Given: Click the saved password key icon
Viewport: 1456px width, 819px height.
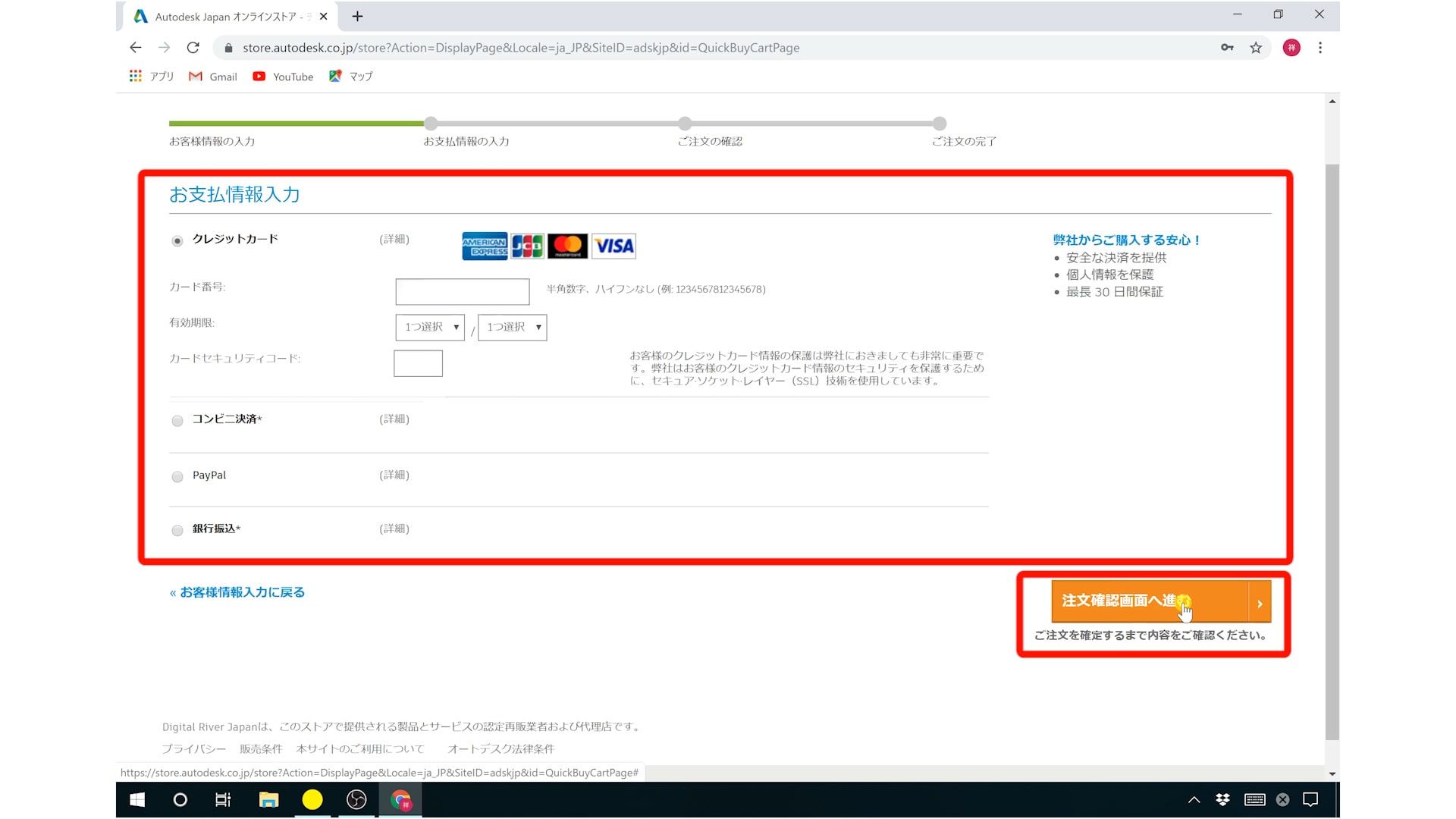Looking at the screenshot, I should (x=1227, y=48).
